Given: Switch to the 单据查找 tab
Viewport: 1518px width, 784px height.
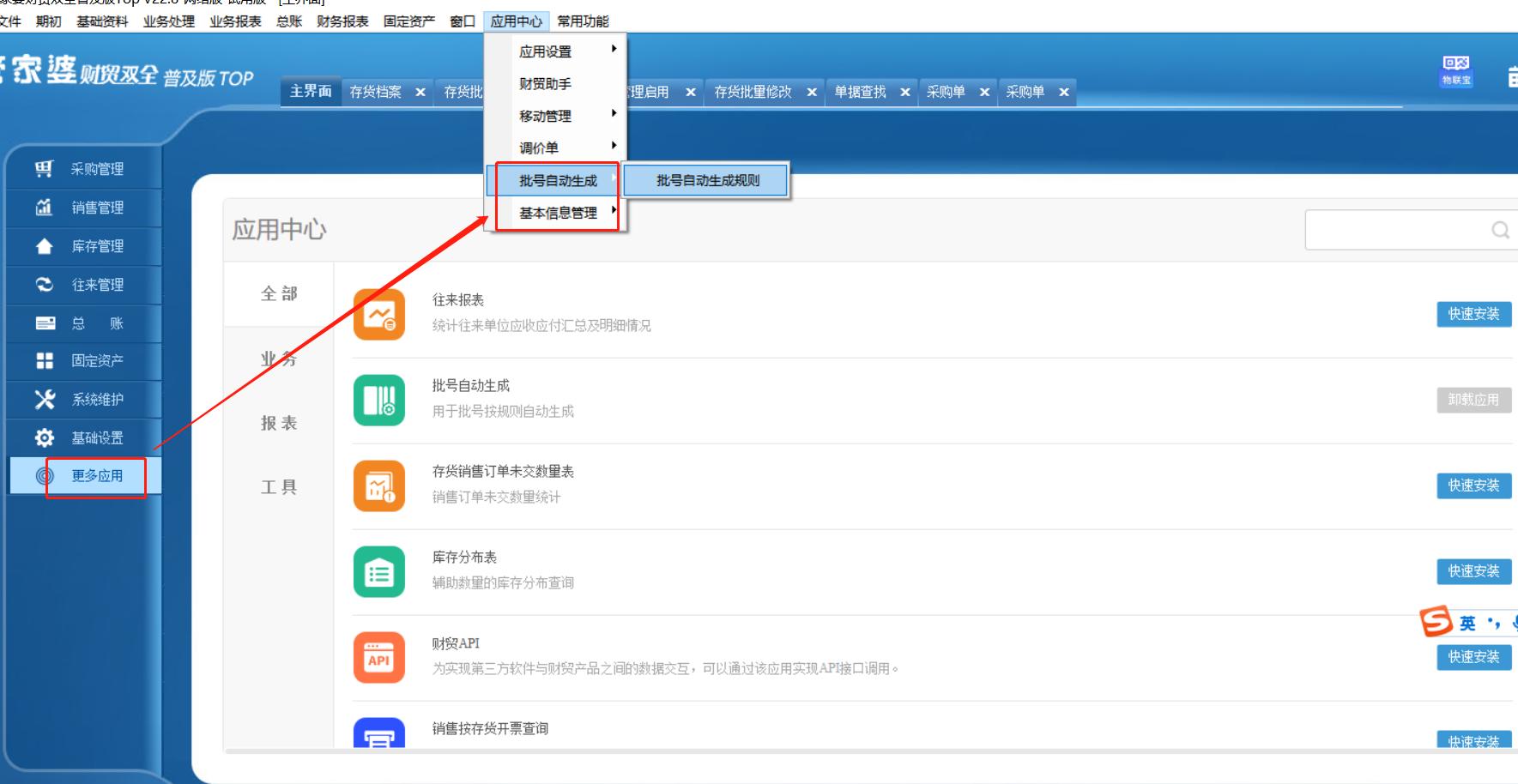Looking at the screenshot, I should (860, 92).
